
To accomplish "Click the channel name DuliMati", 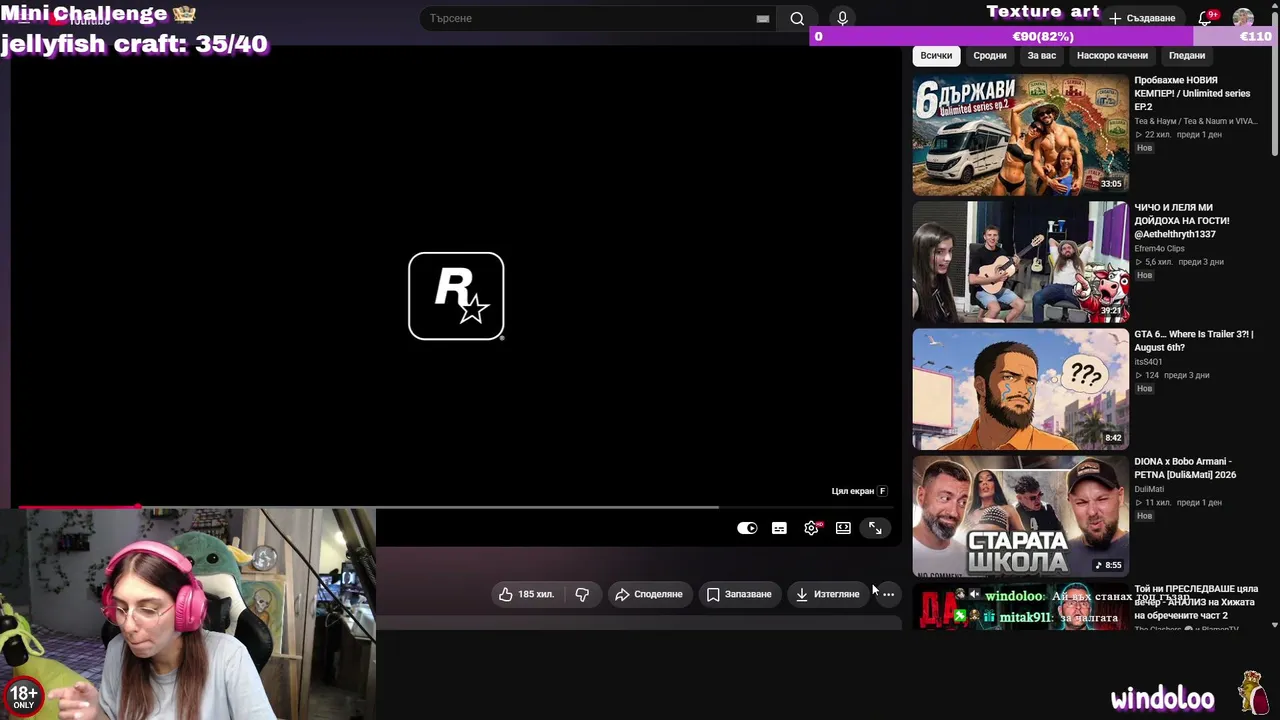I will [x=1149, y=489].
